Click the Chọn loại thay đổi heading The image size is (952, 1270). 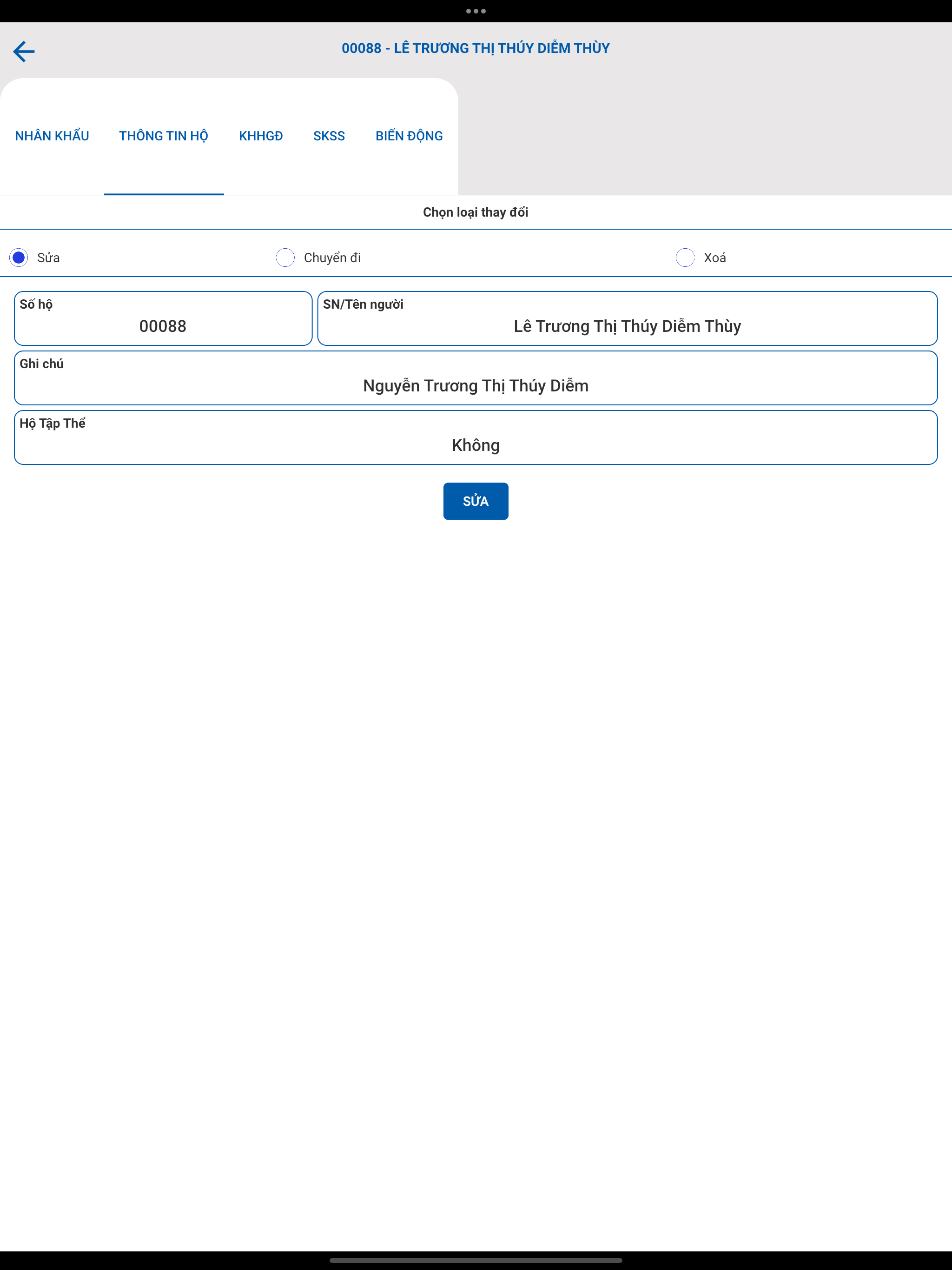[476, 212]
